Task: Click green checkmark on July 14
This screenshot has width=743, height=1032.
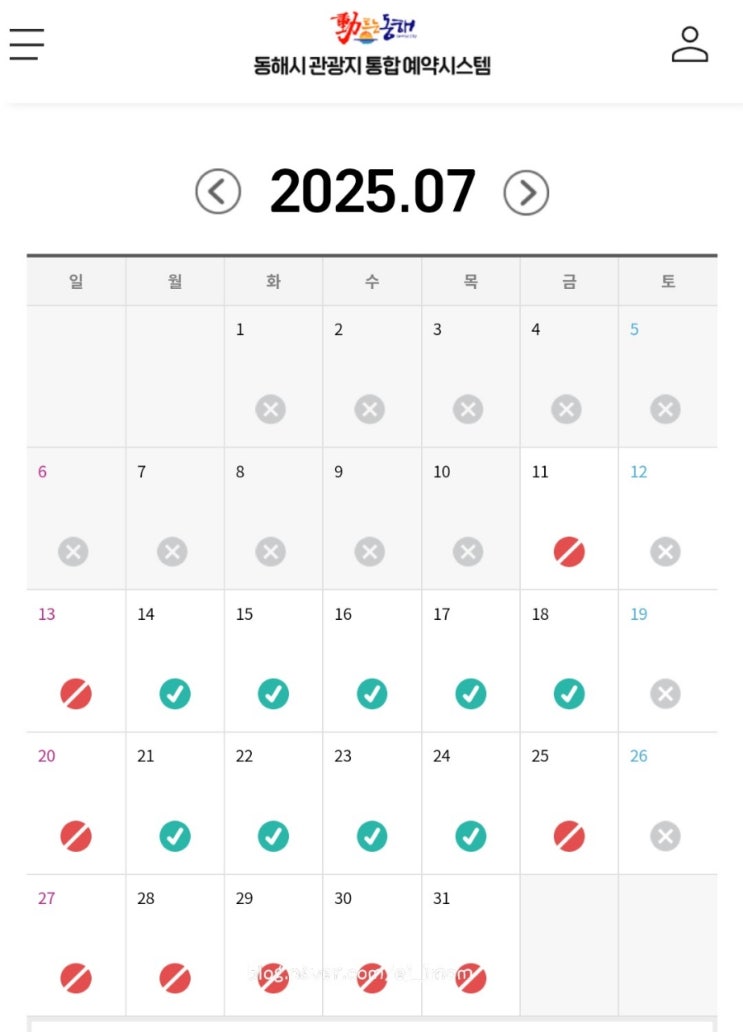Action: click(175, 693)
